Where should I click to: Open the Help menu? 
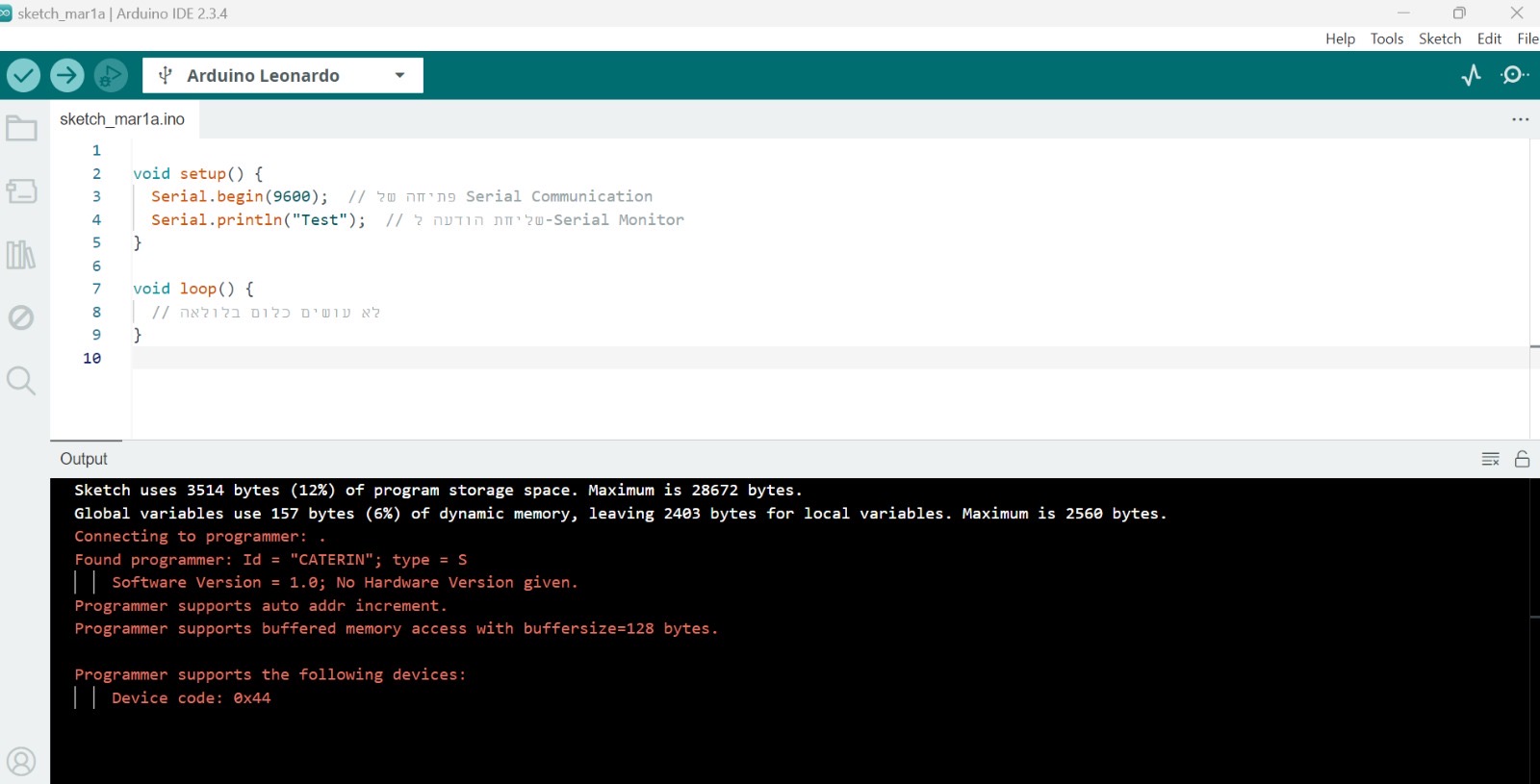1340,38
